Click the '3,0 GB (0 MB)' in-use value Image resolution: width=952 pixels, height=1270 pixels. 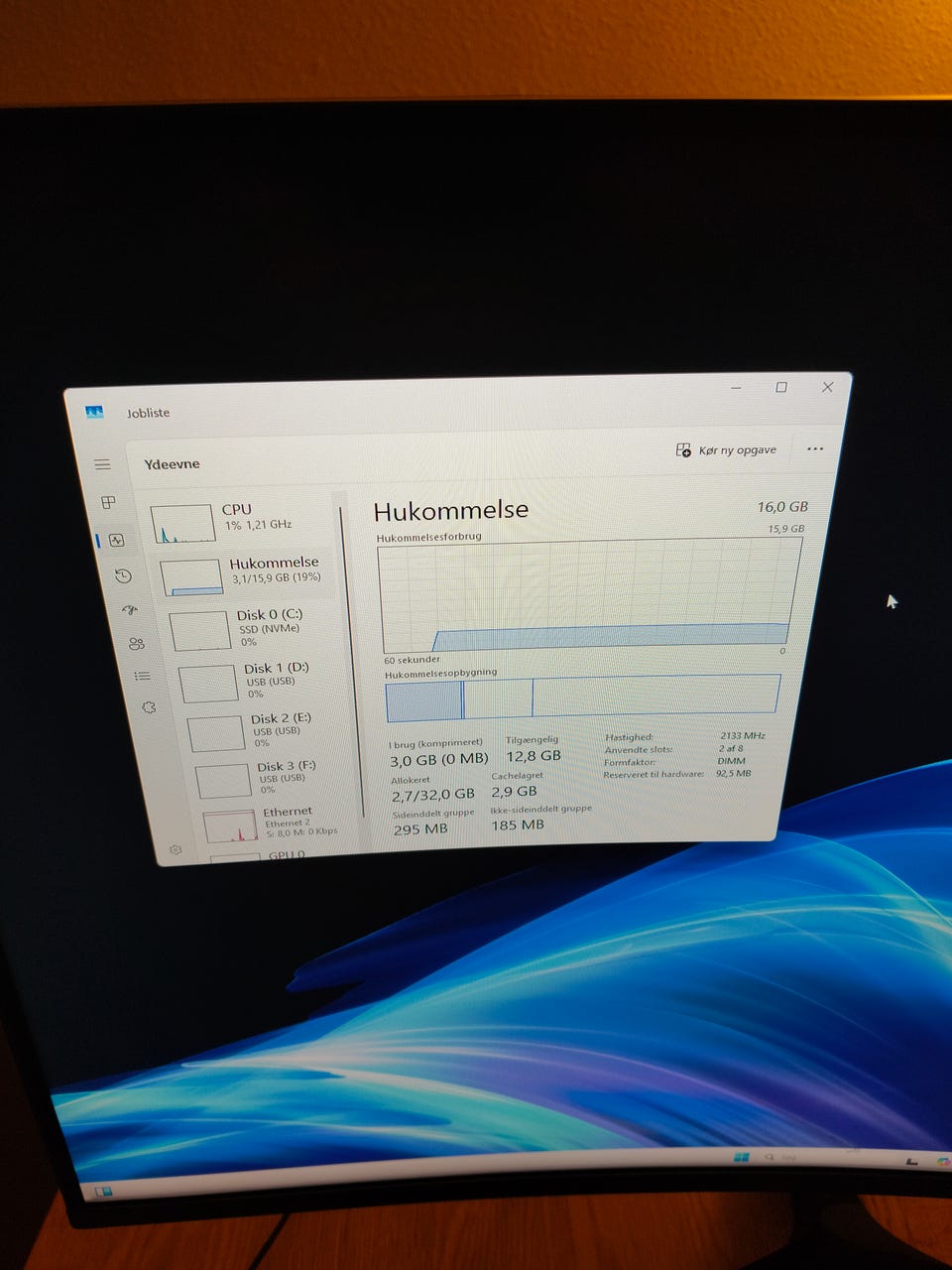(439, 760)
